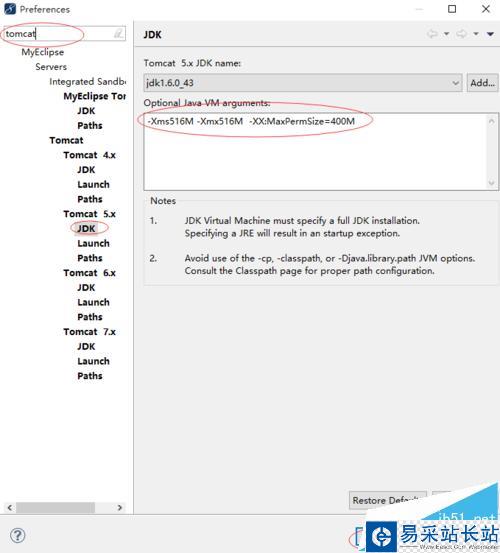This screenshot has width=500, height=553.
Task: Select Tomcat 4.x tree node
Action: tap(90, 155)
